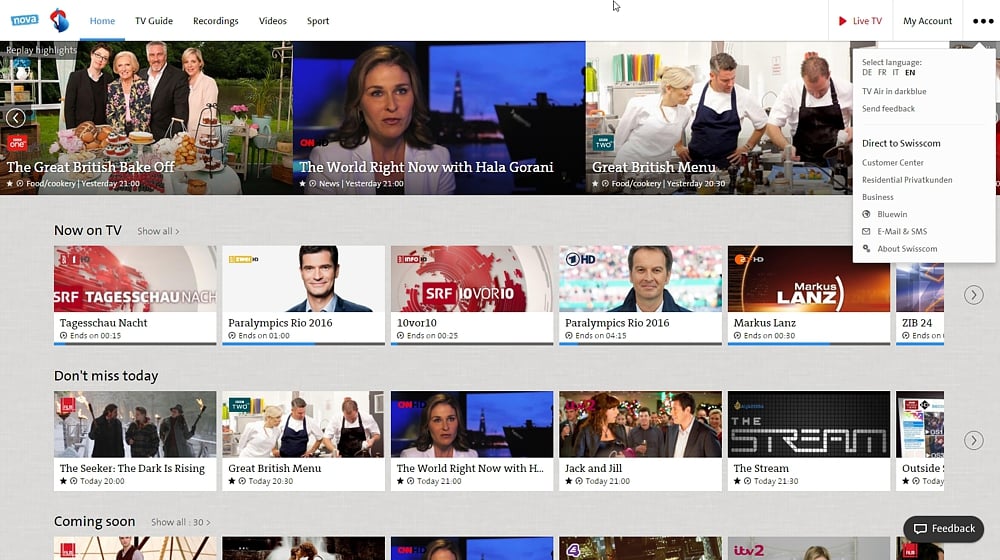Screen dimensions: 1000x560
Task: Advance the Don't miss today carousel right
Action: coord(973,440)
